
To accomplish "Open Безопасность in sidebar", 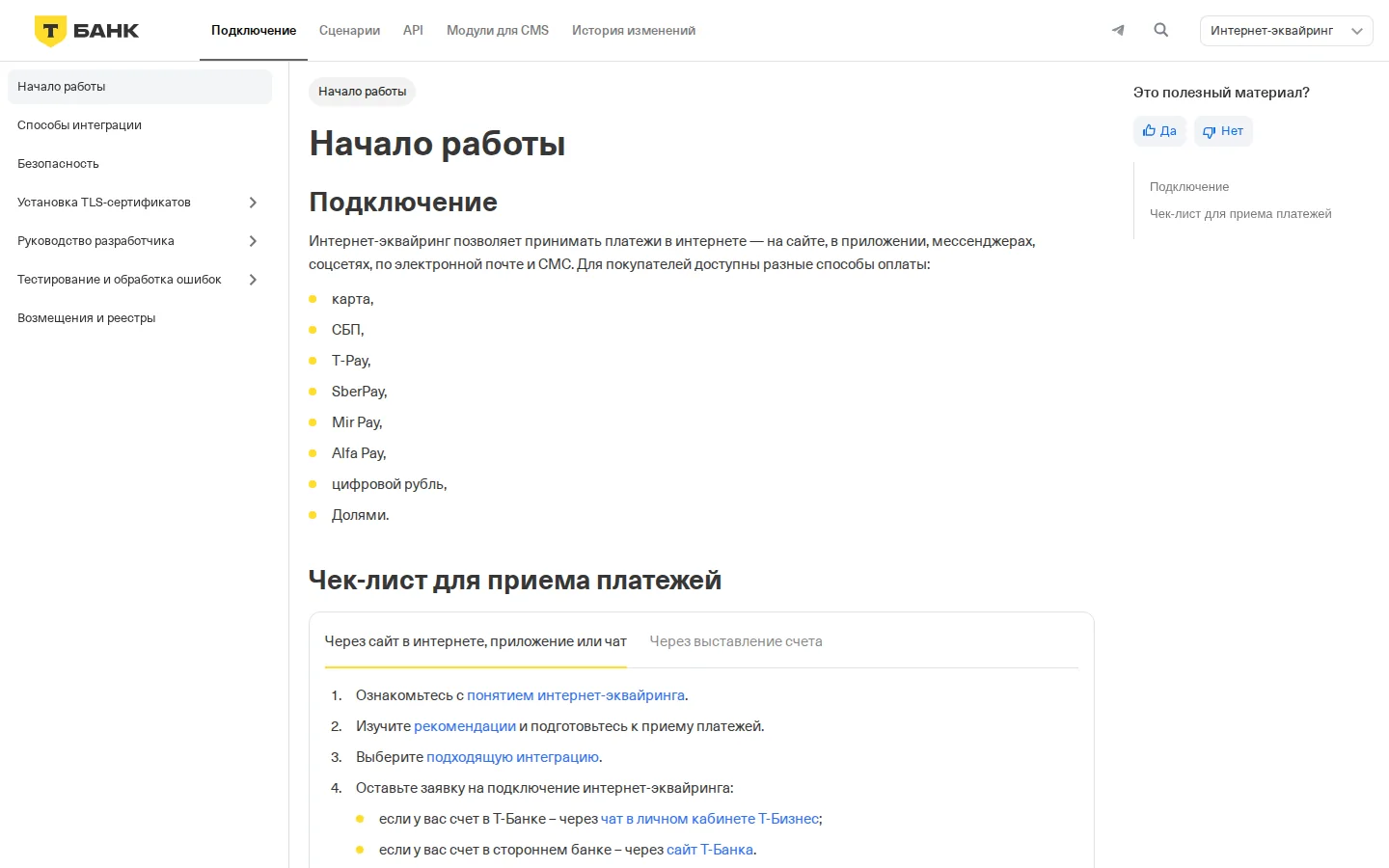I will pos(140,164).
